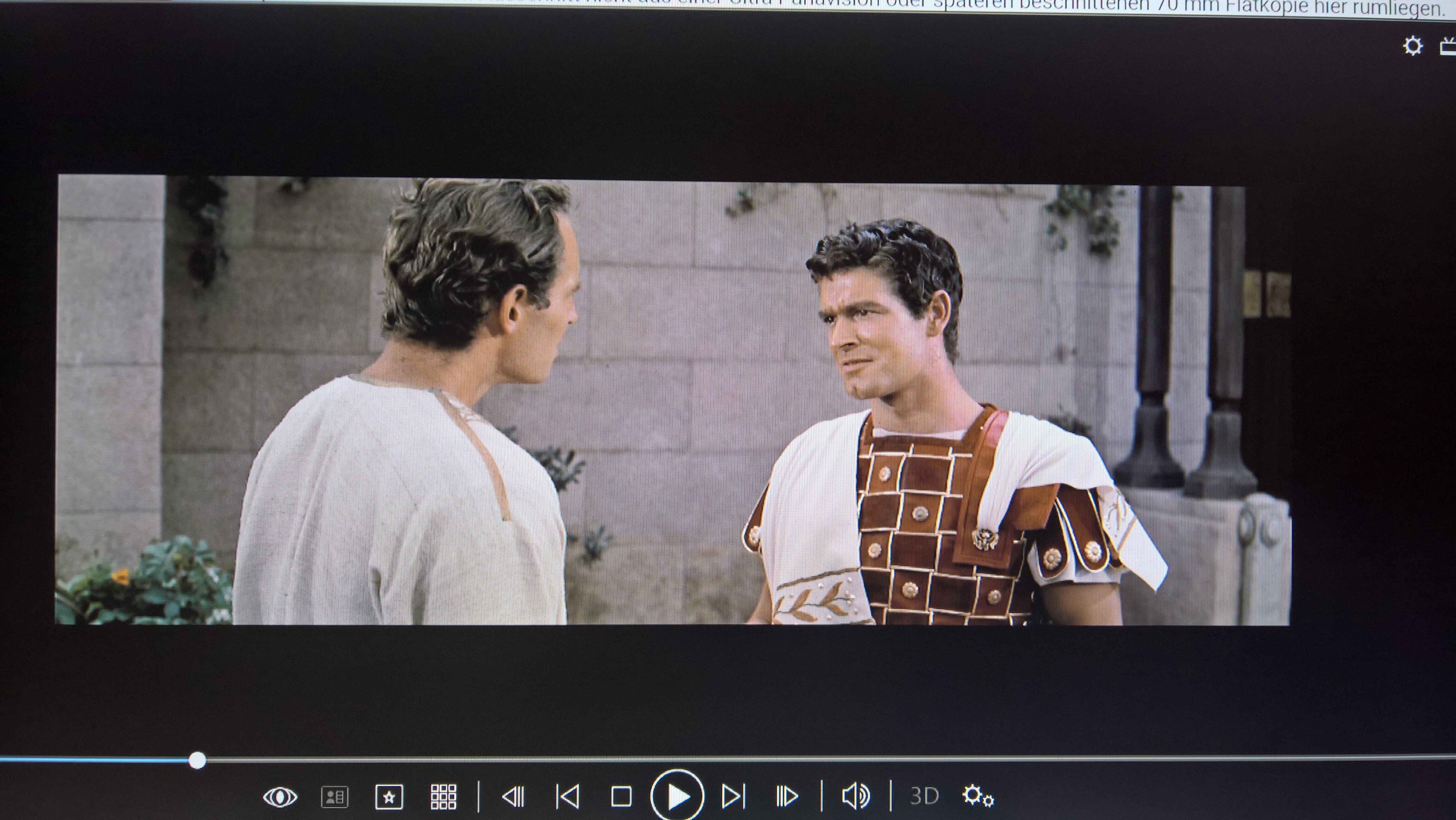Mute audio via the speaker icon

pyautogui.click(x=856, y=796)
